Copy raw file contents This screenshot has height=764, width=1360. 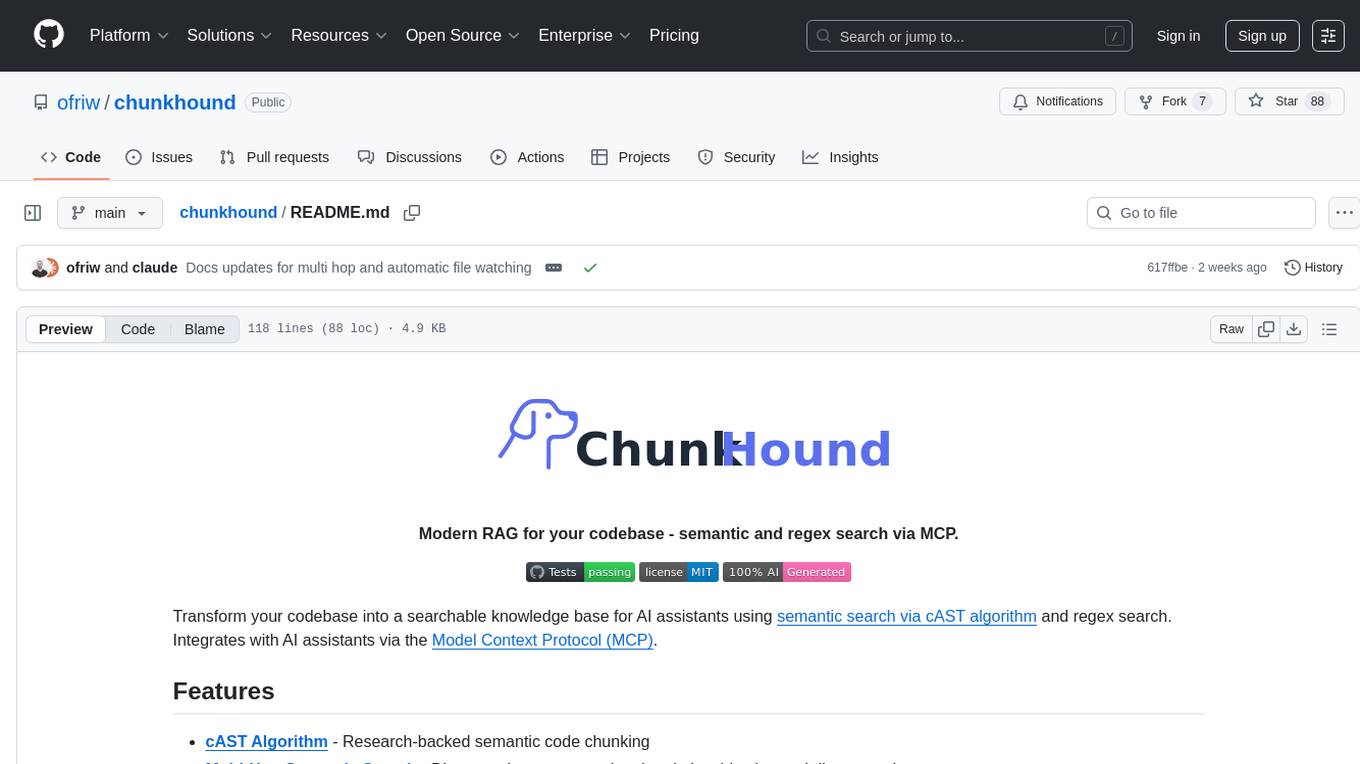[1266, 329]
